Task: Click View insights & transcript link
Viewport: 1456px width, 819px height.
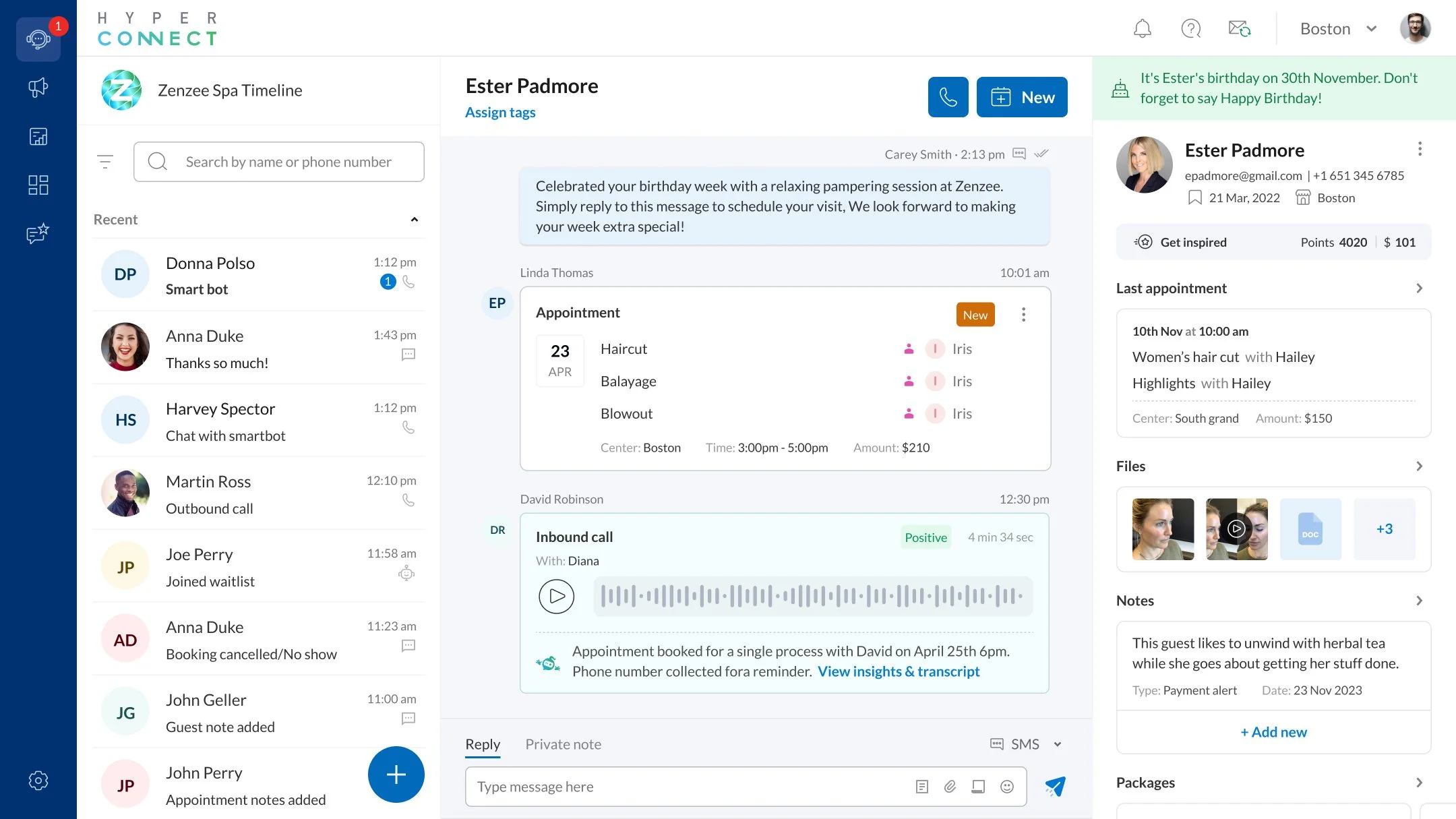Action: coord(898,671)
